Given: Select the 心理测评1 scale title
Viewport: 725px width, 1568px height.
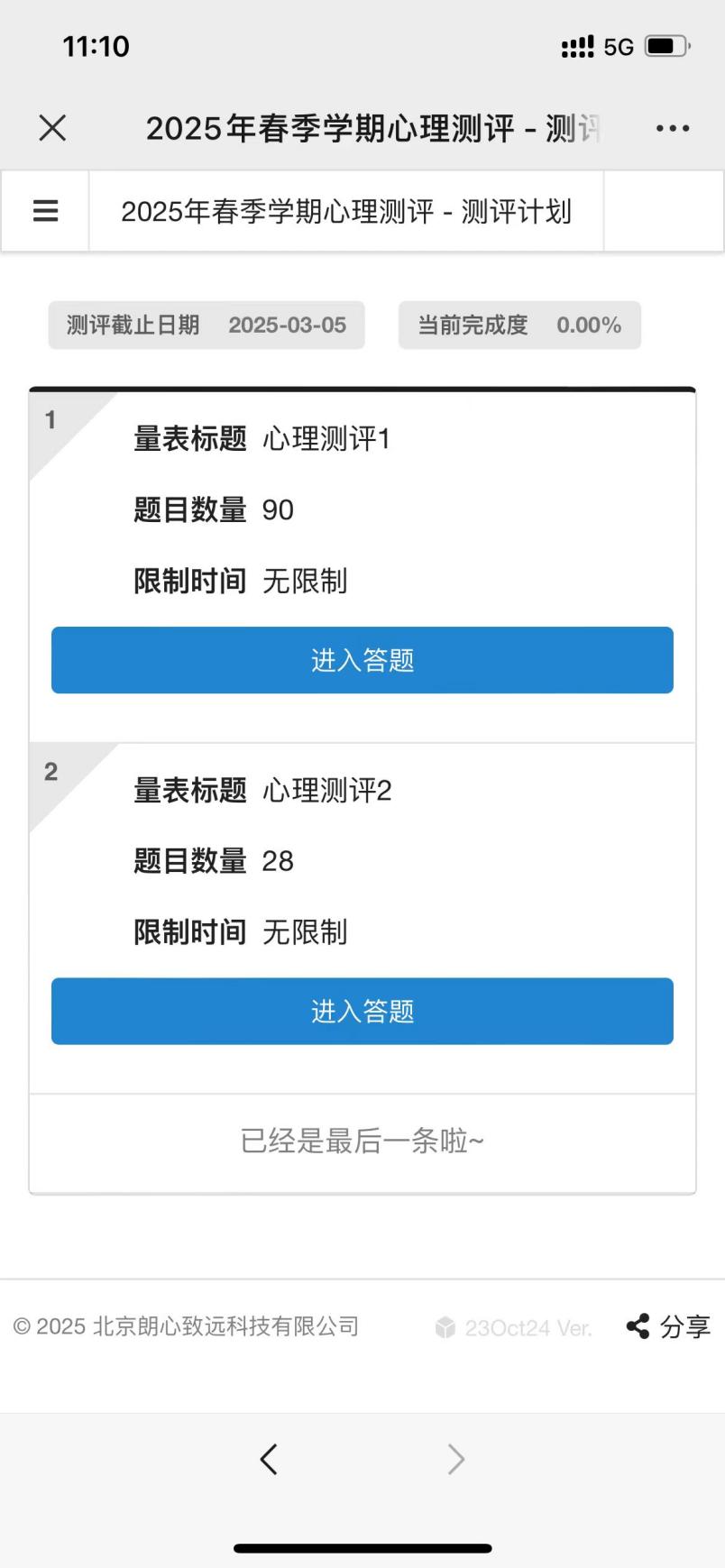Looking at the screenshot, I should [326, 439].
